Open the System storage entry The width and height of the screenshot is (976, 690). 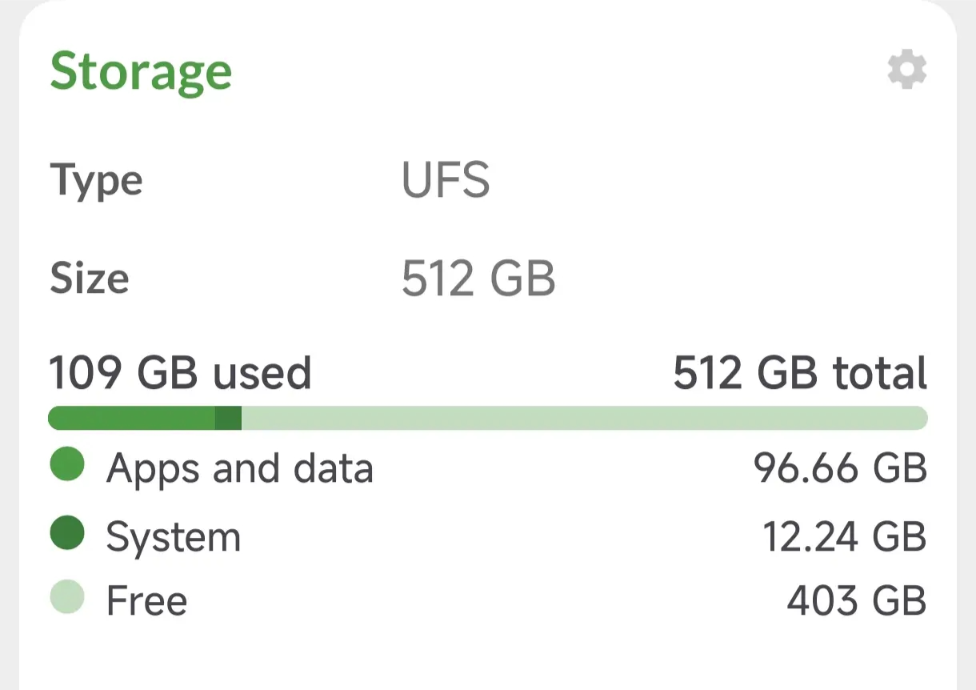pos(174,537)
